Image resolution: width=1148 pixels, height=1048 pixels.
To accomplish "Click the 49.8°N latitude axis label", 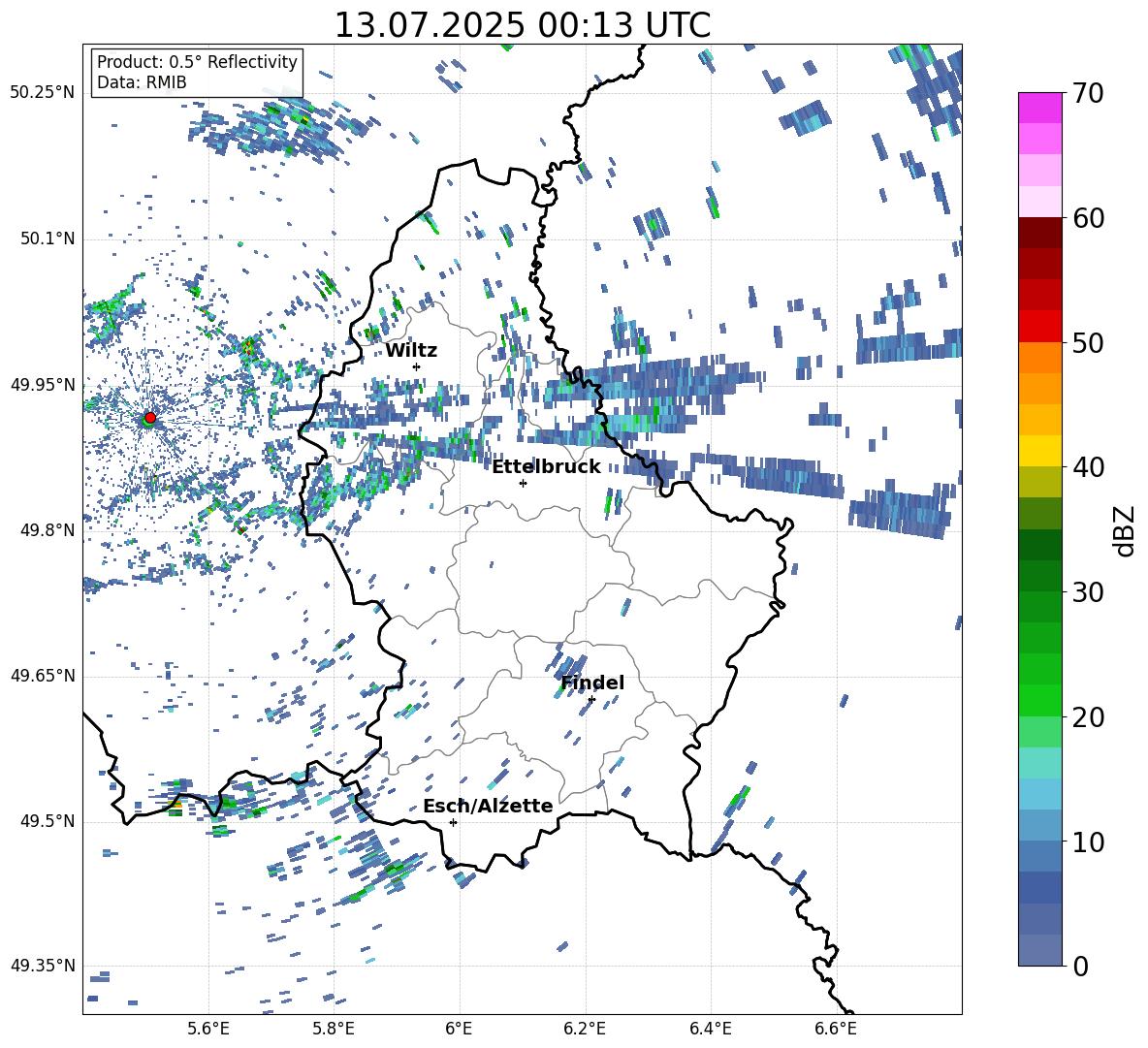I will 48,530.
